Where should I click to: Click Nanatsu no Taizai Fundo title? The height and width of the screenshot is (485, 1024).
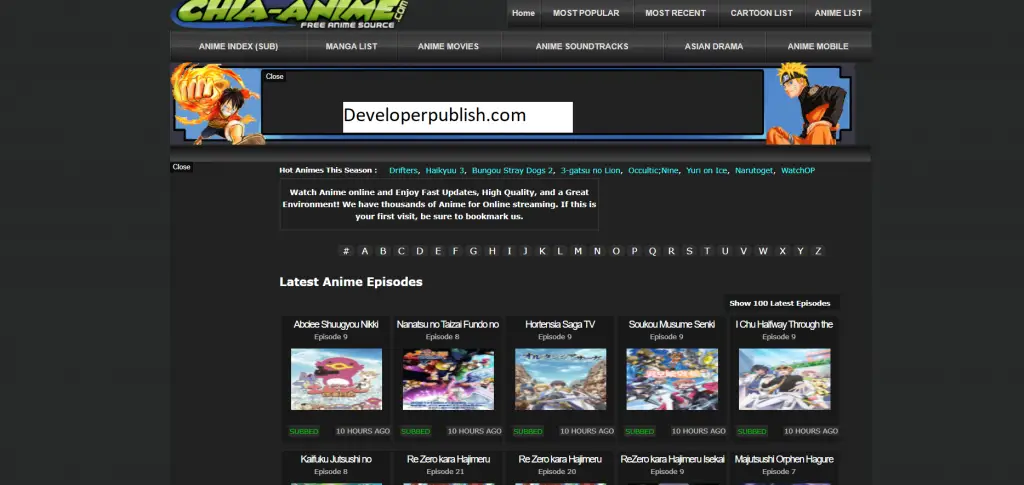coord(447,324)
